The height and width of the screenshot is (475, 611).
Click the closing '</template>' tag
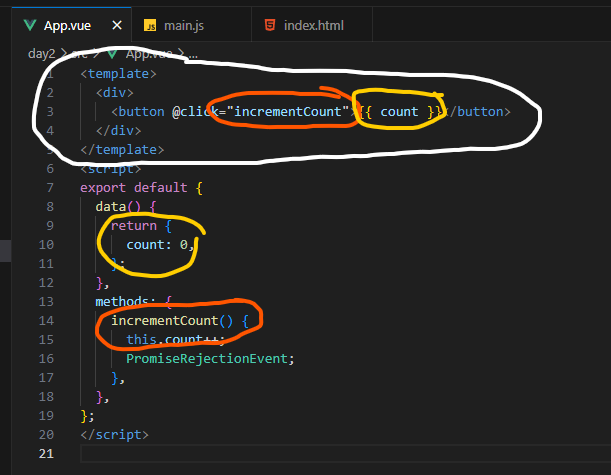[x=122, y=150]
